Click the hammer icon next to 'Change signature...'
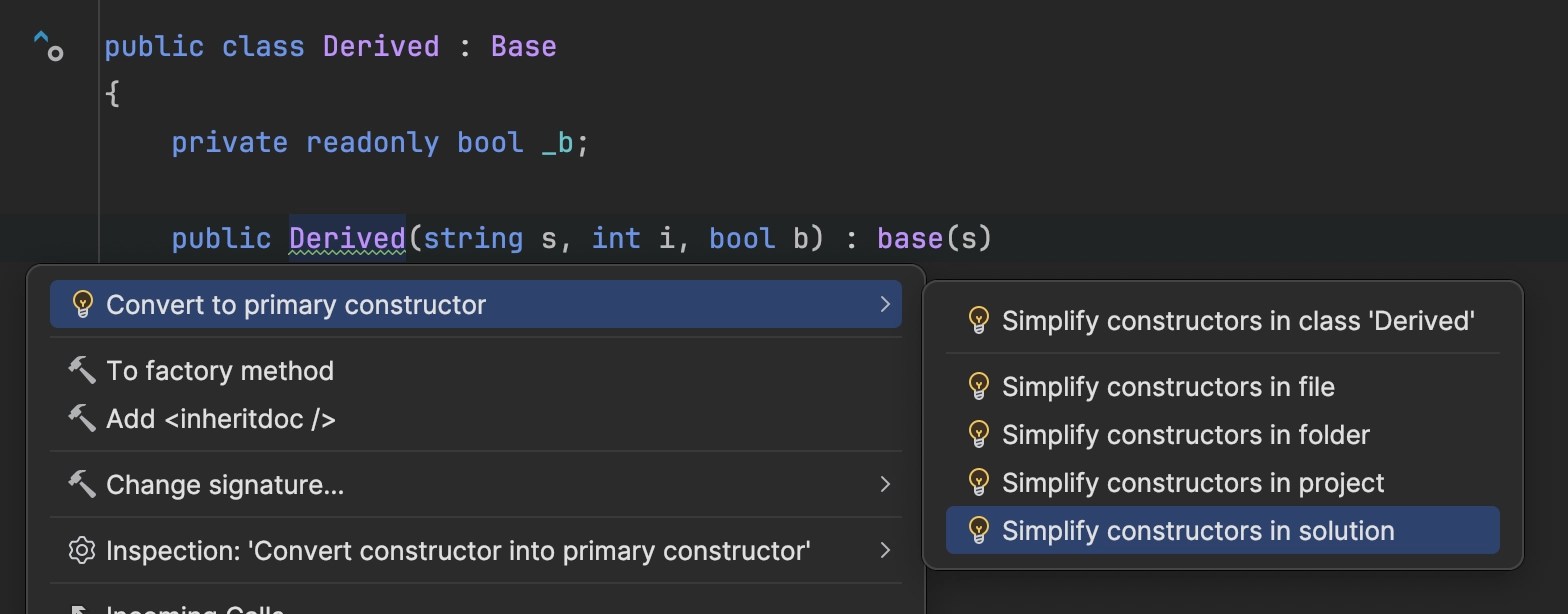The height and width of the screenshot is (614, 1568). (82, 484)
